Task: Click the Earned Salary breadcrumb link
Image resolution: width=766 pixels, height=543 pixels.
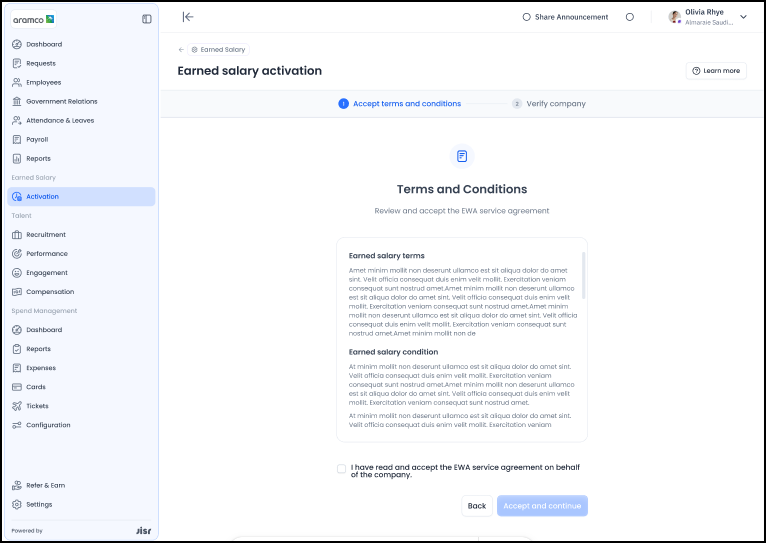Action: tap(222, 49)
